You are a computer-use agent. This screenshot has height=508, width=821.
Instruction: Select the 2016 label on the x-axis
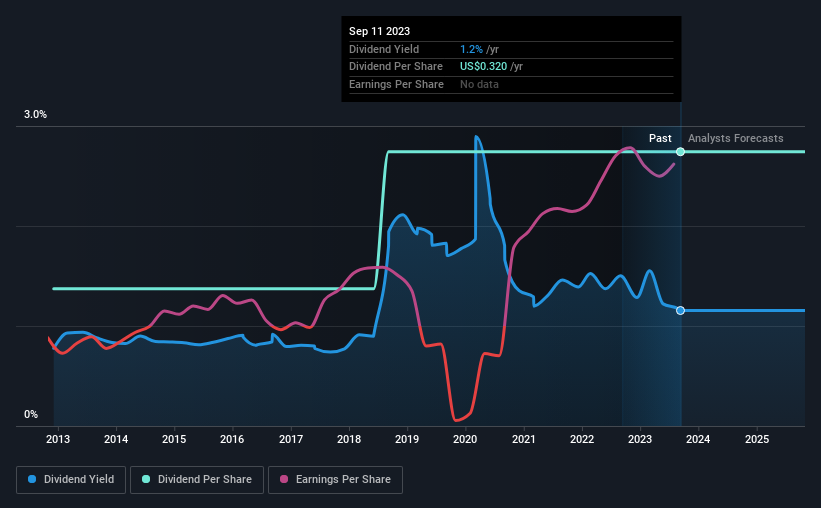pos(232,439)
